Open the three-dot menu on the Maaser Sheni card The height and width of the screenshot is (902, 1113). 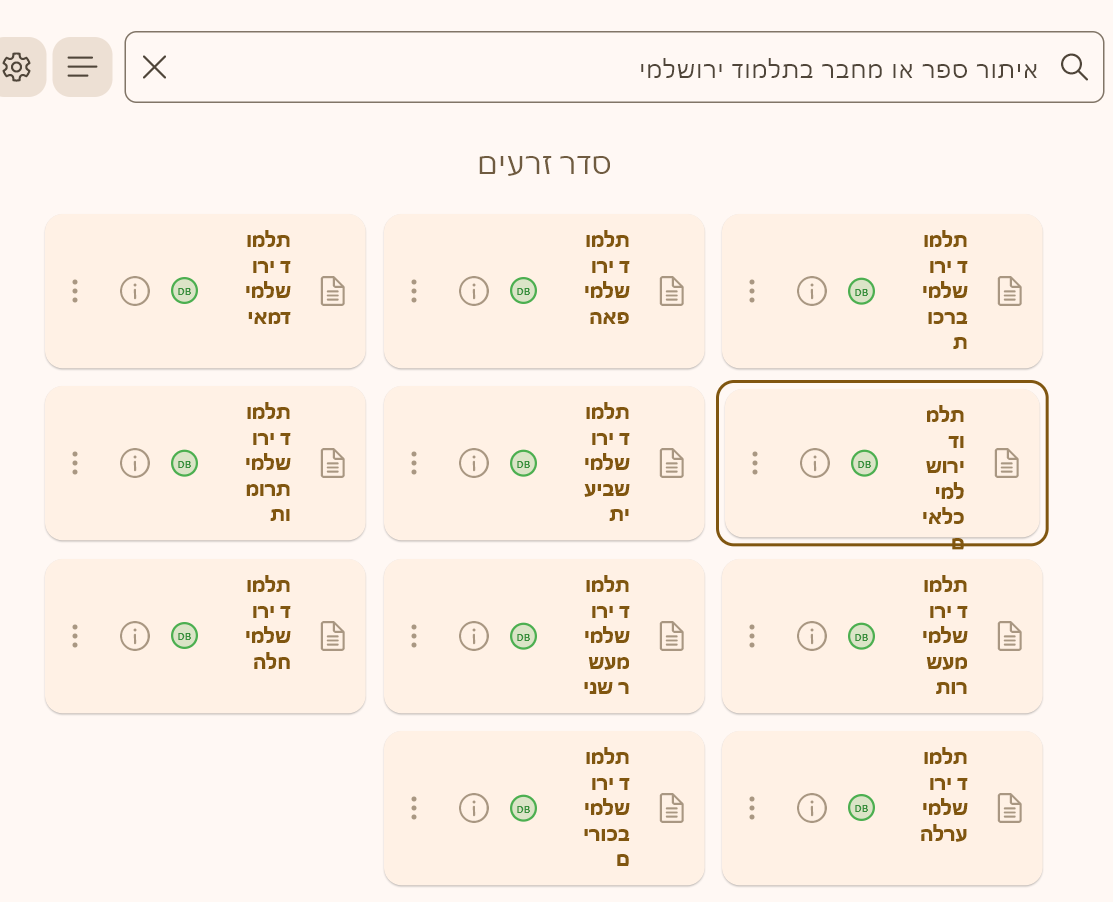coord(413,636)
